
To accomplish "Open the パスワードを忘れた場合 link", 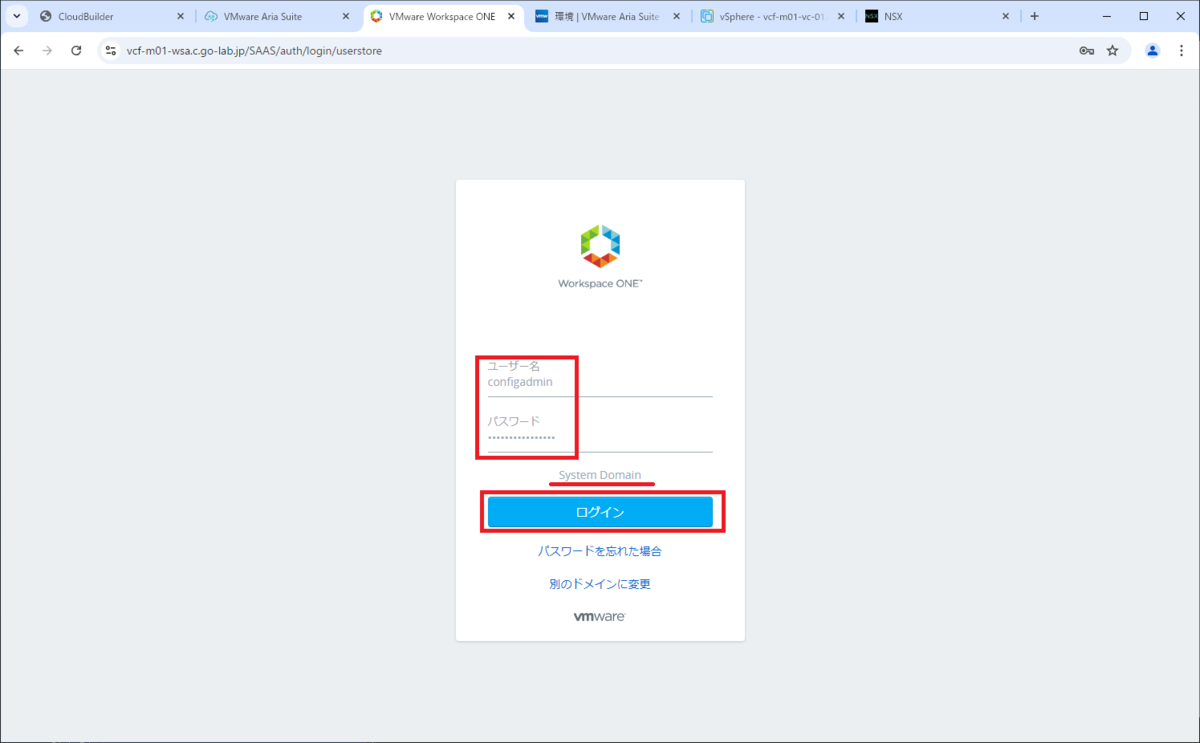I will pos(600,551).
